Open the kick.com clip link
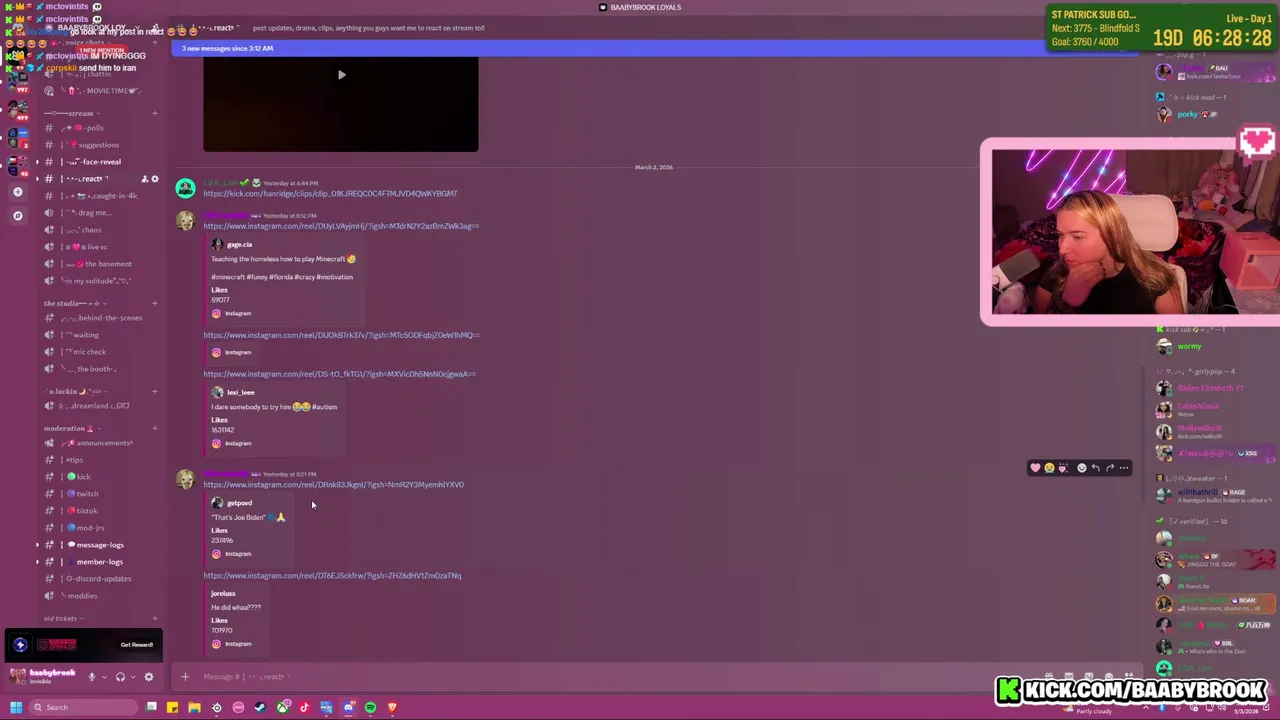Screen dimensions: 1280x720 (x=330, y=194)
